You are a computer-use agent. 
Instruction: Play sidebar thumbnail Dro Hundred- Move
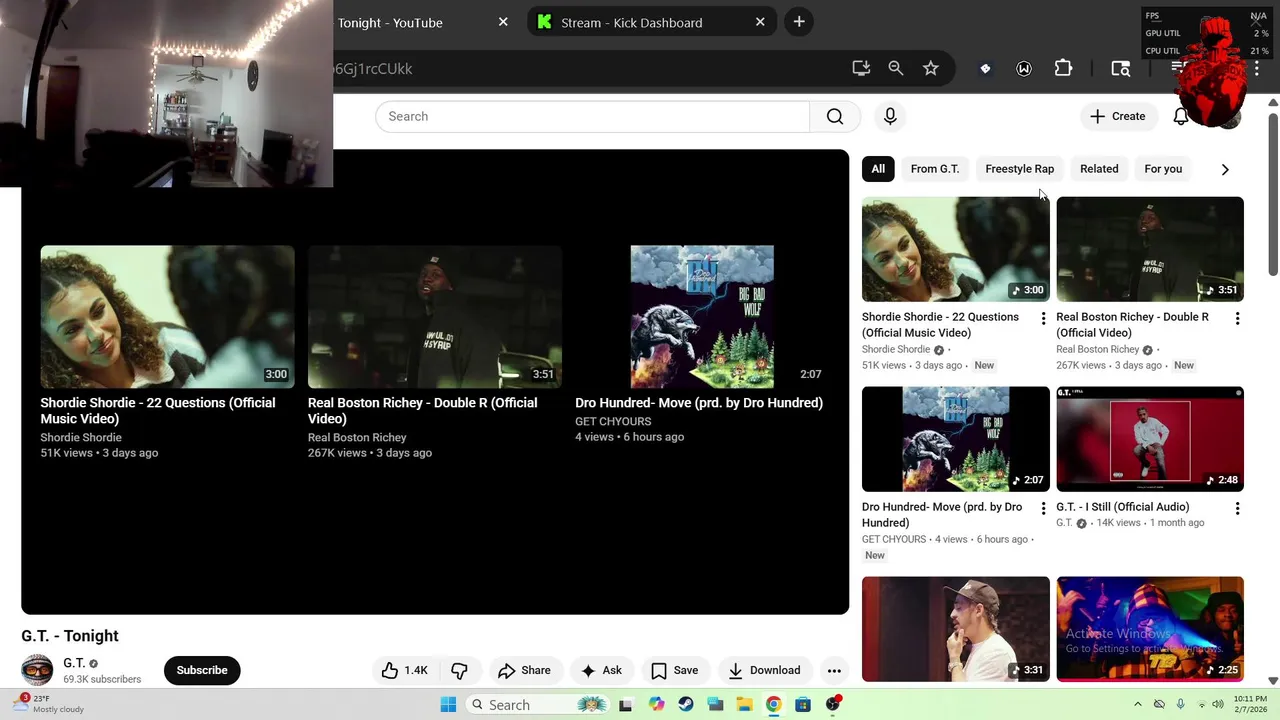pyautogui.click(x=955, y=439)
